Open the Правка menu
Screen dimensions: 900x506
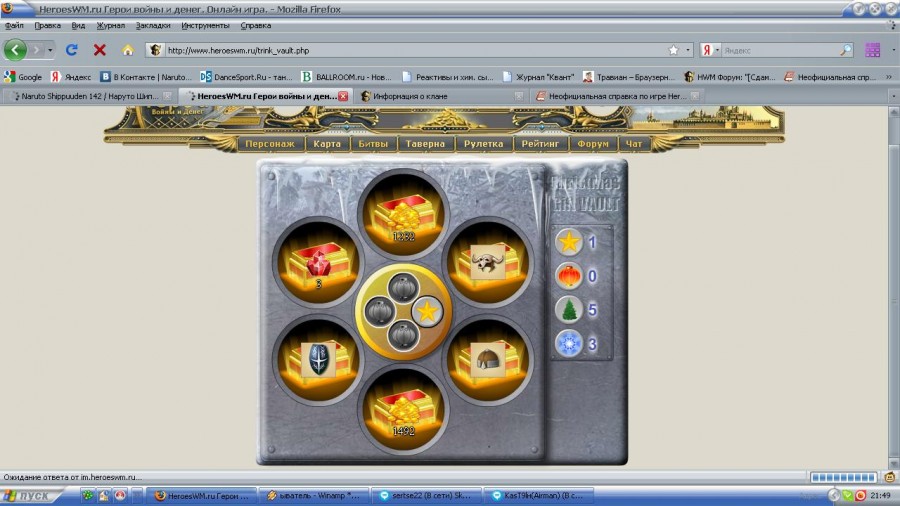click(x=48, y=25)
